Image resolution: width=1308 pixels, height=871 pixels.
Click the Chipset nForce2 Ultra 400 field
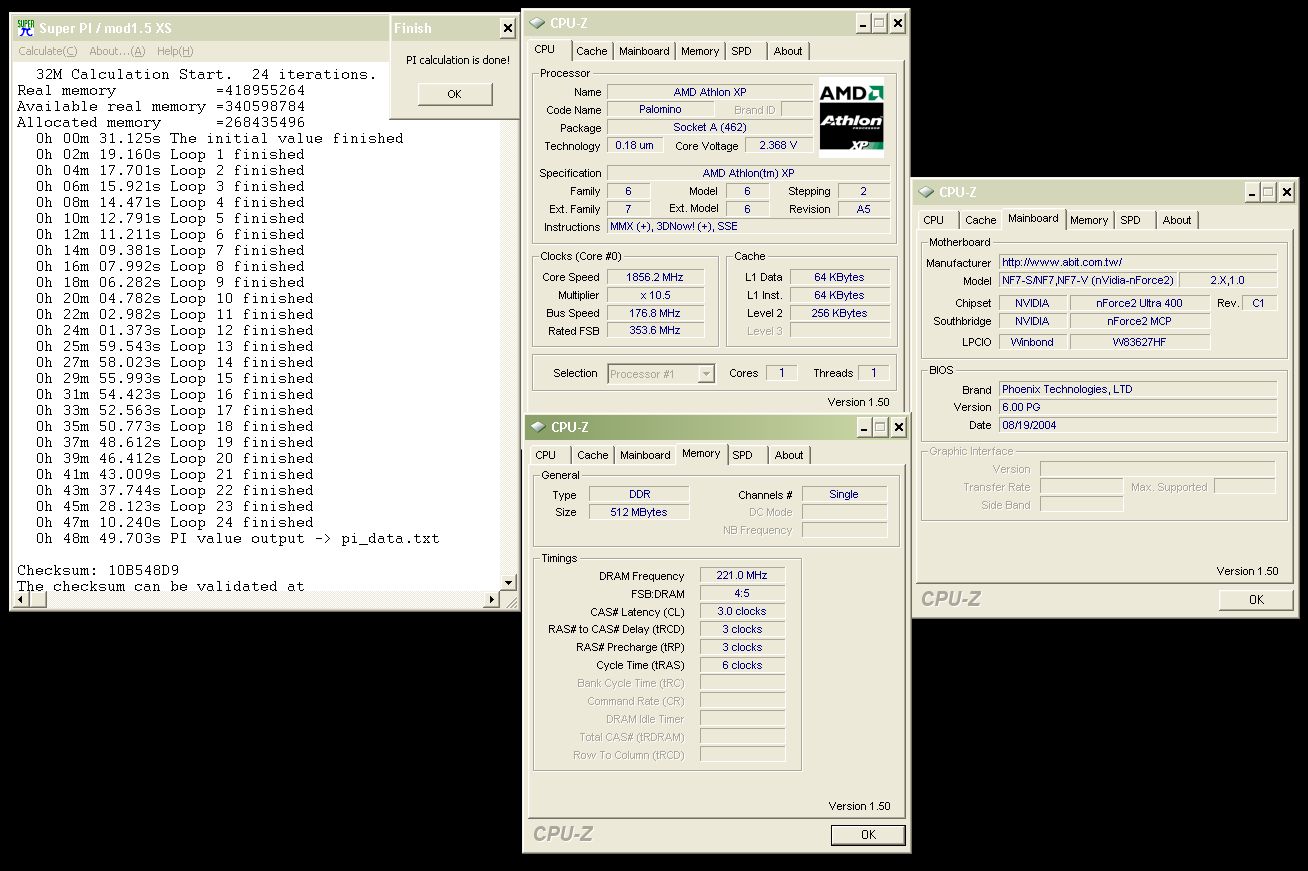tap(1140, 303)
